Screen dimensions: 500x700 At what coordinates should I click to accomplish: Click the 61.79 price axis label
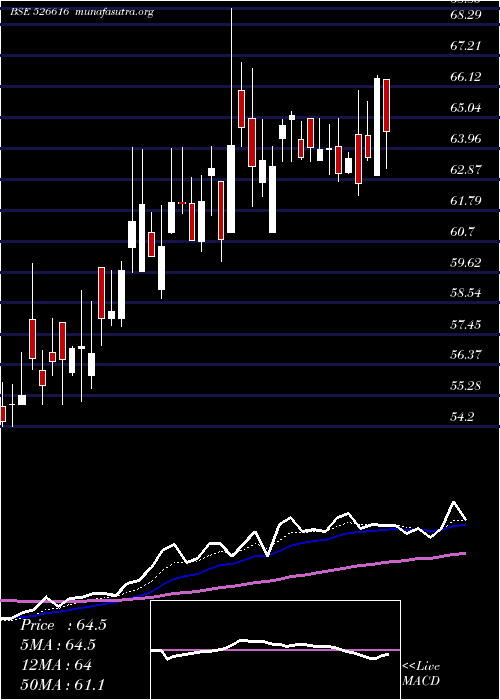466,200
